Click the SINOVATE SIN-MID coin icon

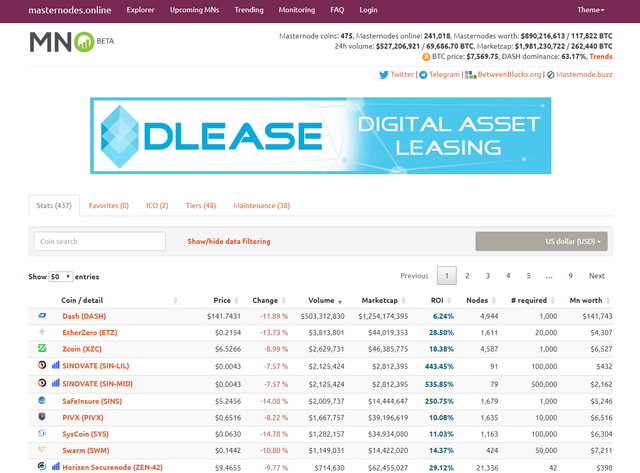(42, 383)
